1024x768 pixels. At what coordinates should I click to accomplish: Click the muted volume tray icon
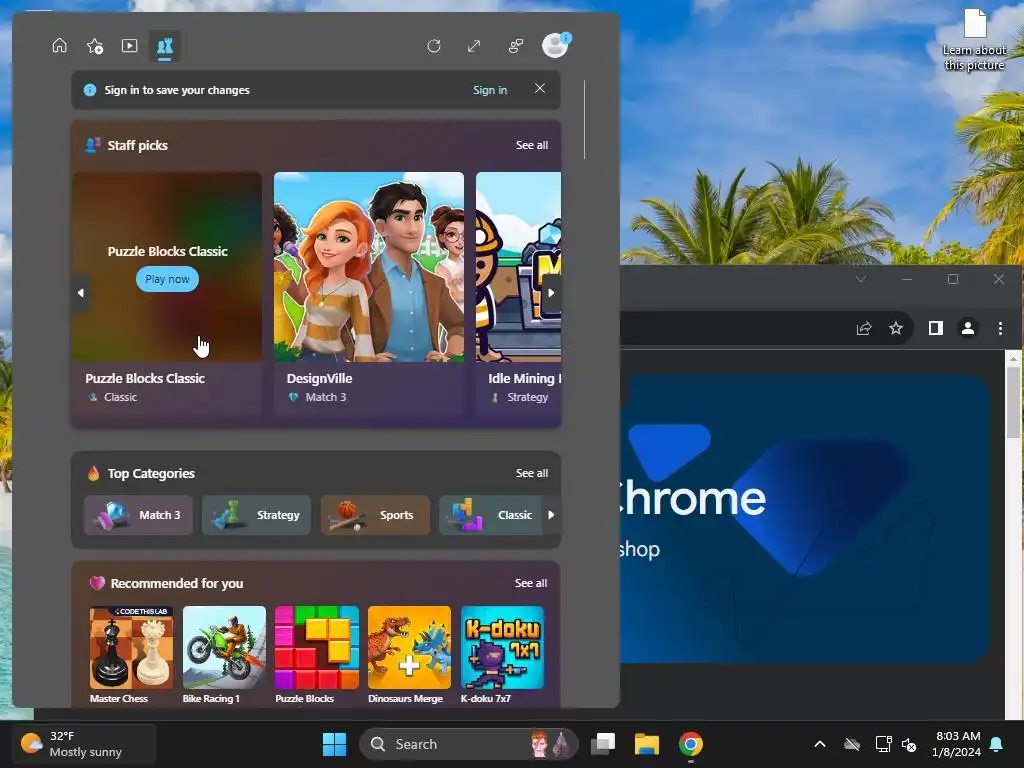(909, 744)
